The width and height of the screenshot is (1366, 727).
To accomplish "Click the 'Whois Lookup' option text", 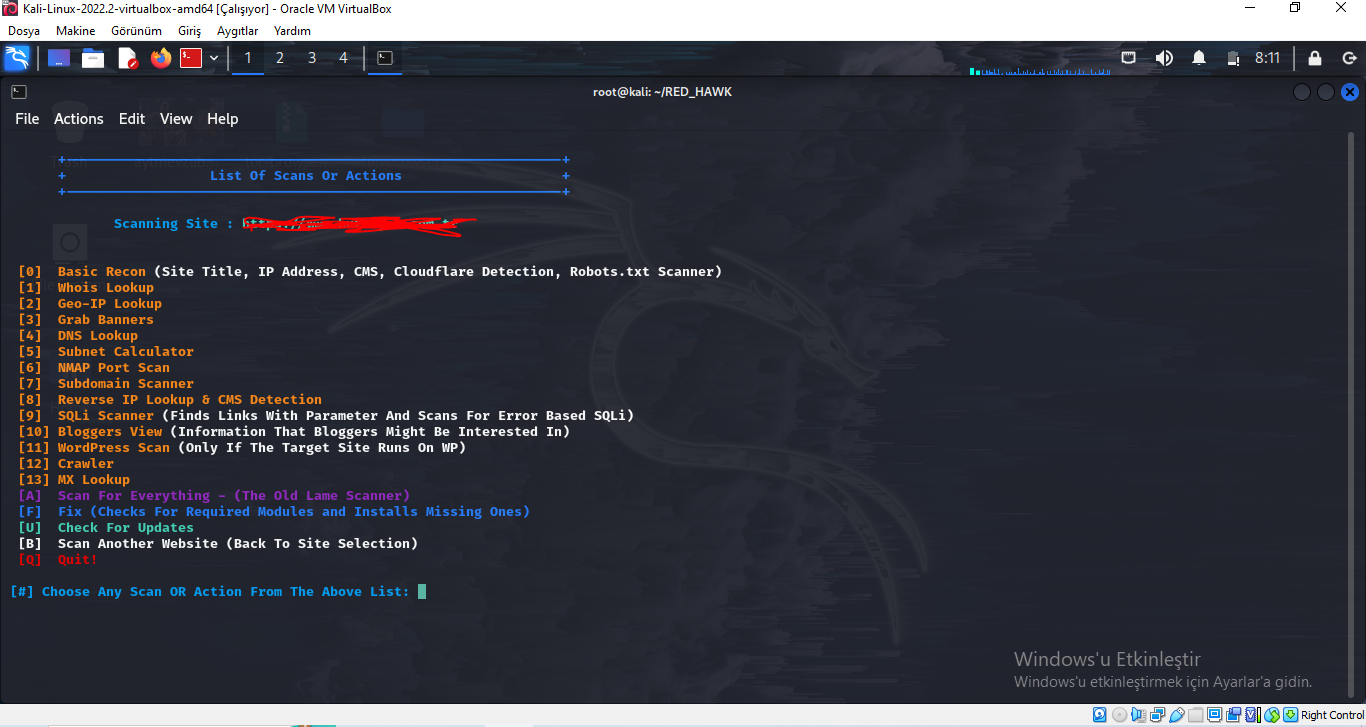I will click(x=106, y=288).
